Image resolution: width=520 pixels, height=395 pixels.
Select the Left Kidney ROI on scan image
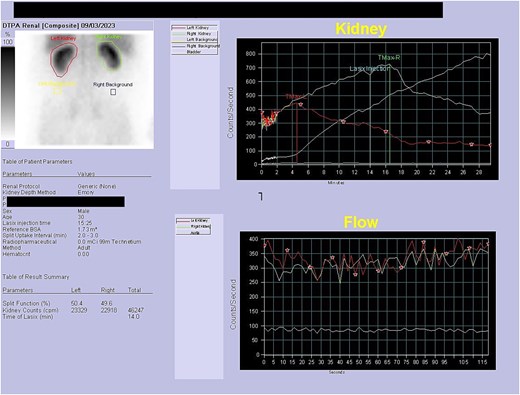pos(64,59)
